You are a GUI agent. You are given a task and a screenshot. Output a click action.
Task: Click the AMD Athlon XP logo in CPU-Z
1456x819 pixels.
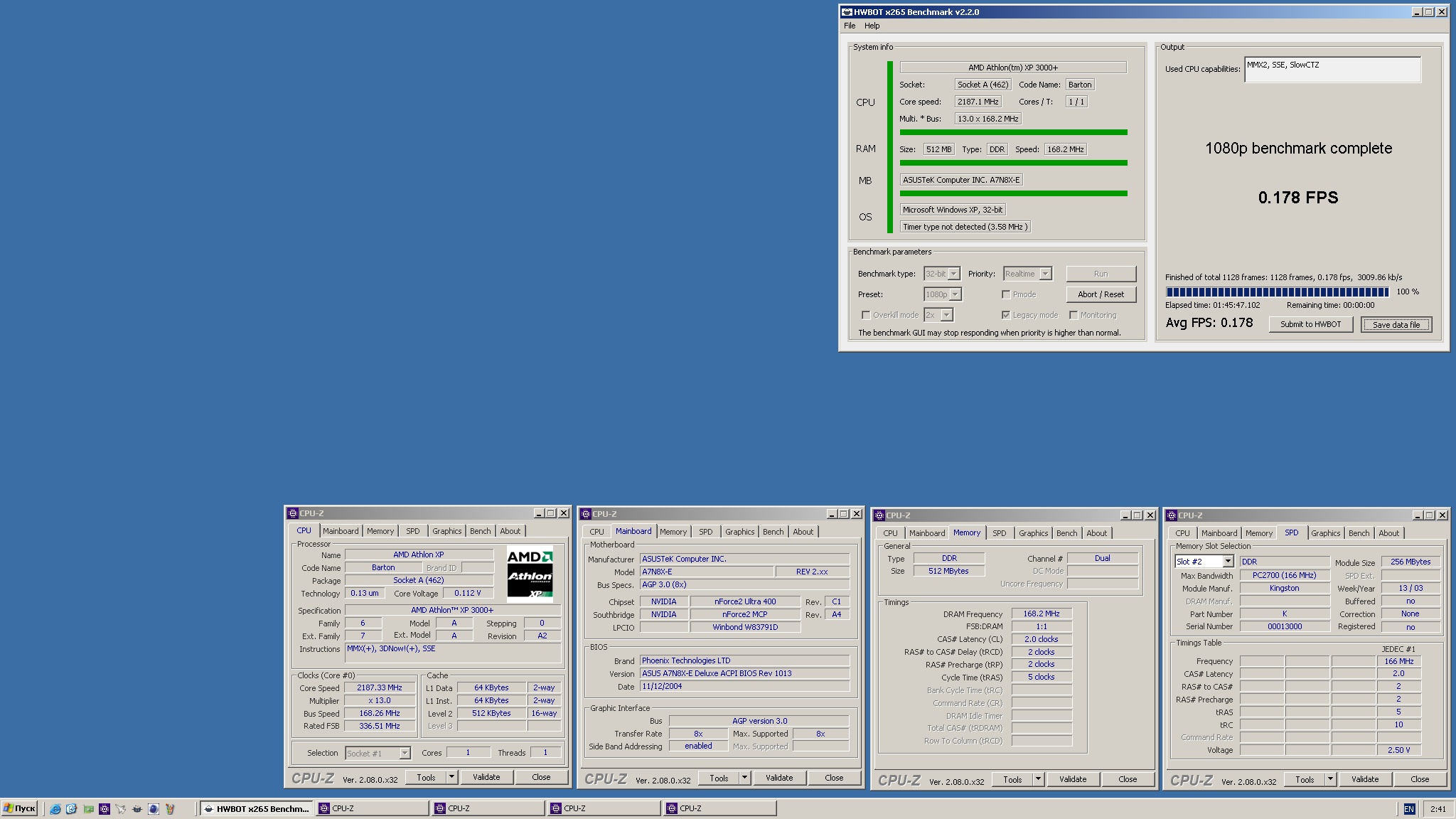pos(530,573)
